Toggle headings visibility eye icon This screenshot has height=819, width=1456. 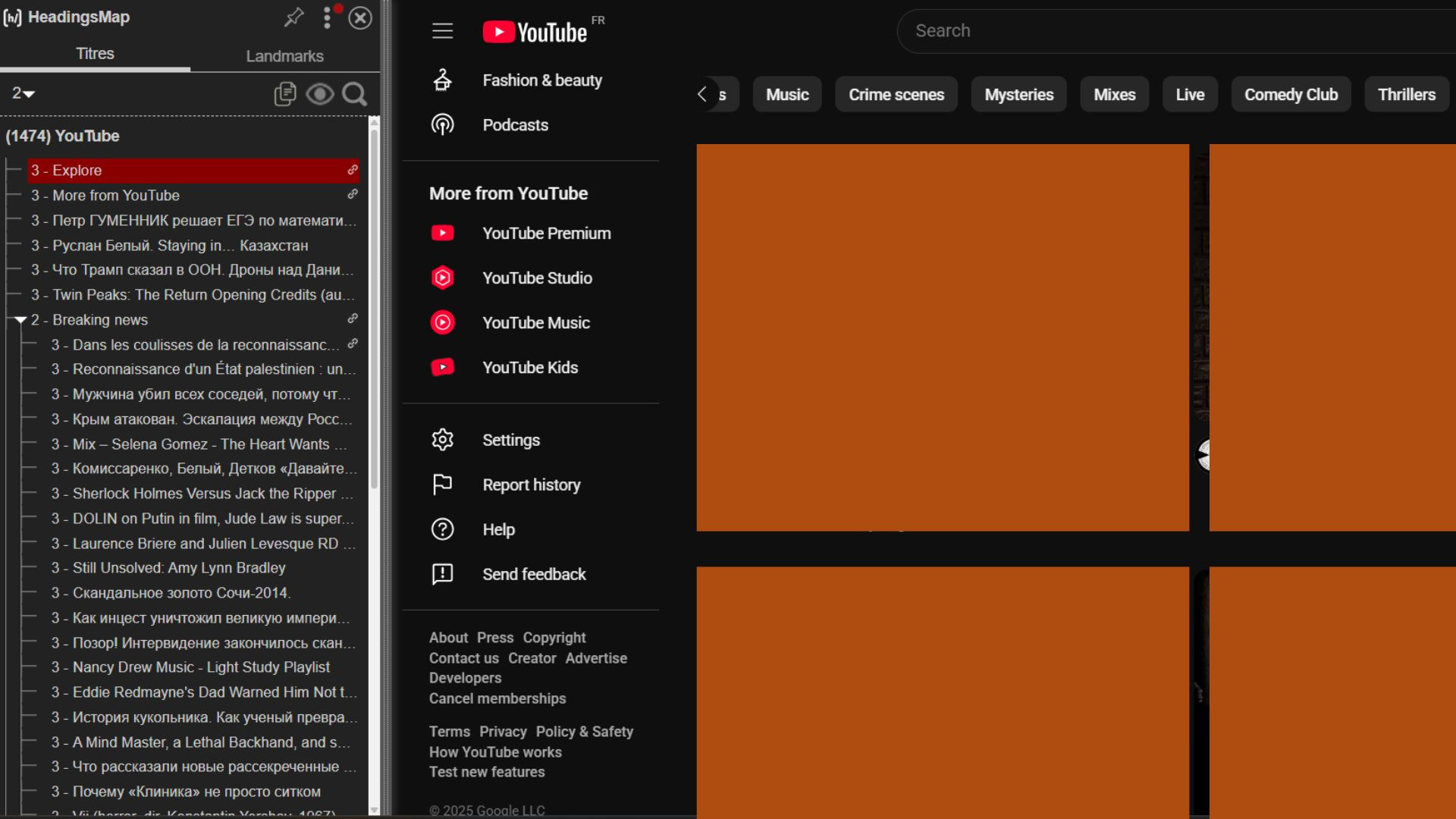pyautogui.click(x=319, y=94)
